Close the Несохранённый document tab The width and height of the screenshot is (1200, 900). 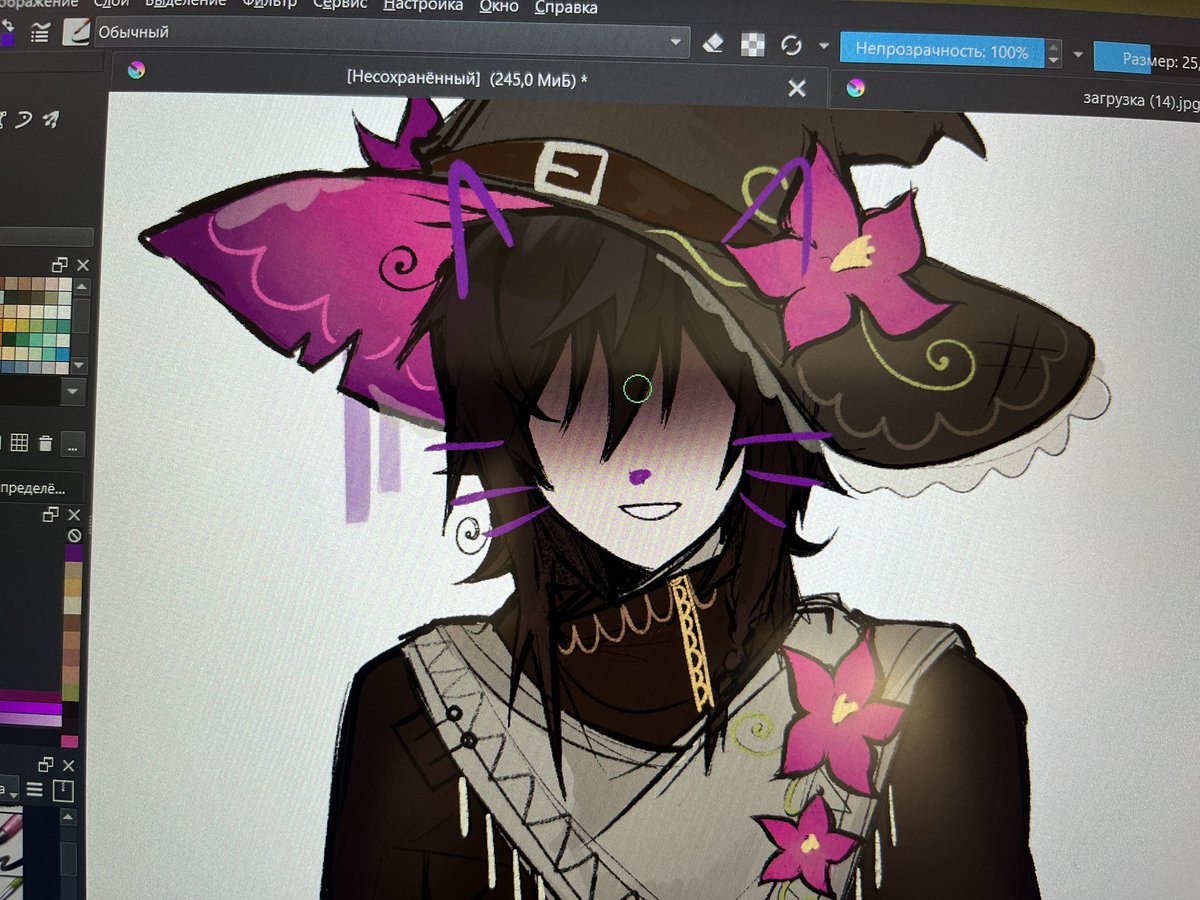pyautogui.click(x=797, y=89)
